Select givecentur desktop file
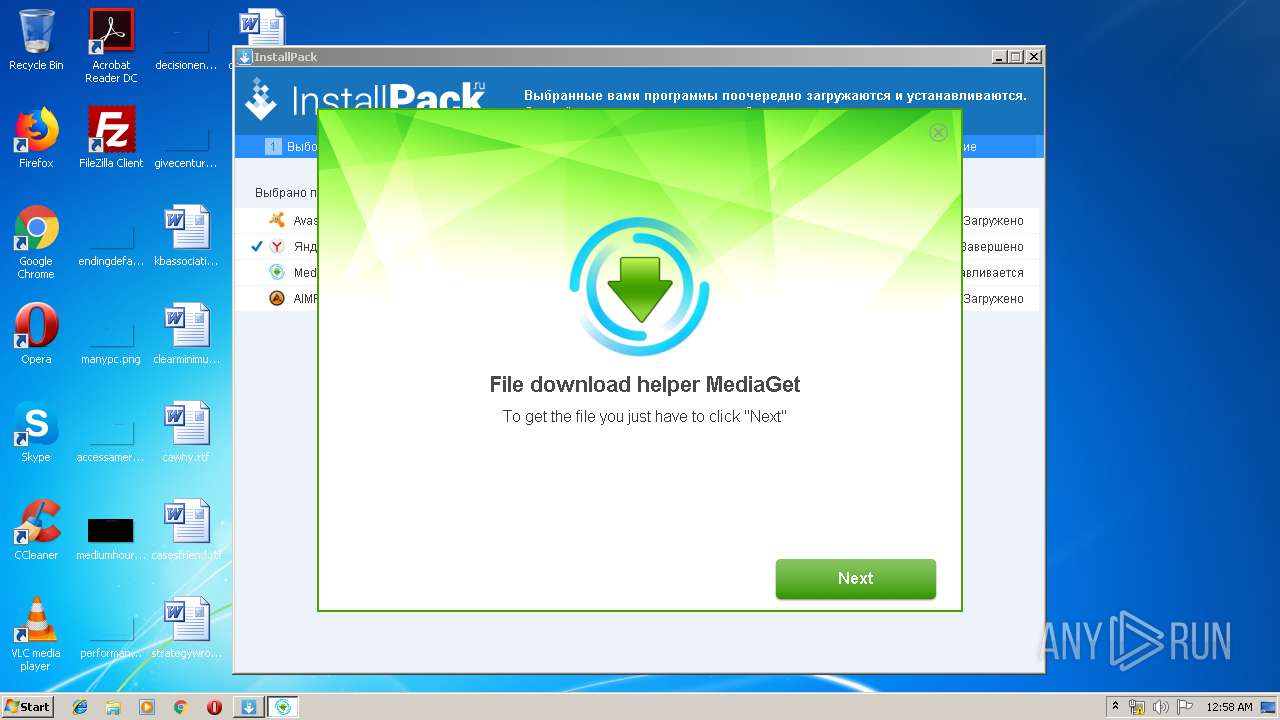This screenshot has width=1280, height=720. pyautogui.click(x=186, y=146)
